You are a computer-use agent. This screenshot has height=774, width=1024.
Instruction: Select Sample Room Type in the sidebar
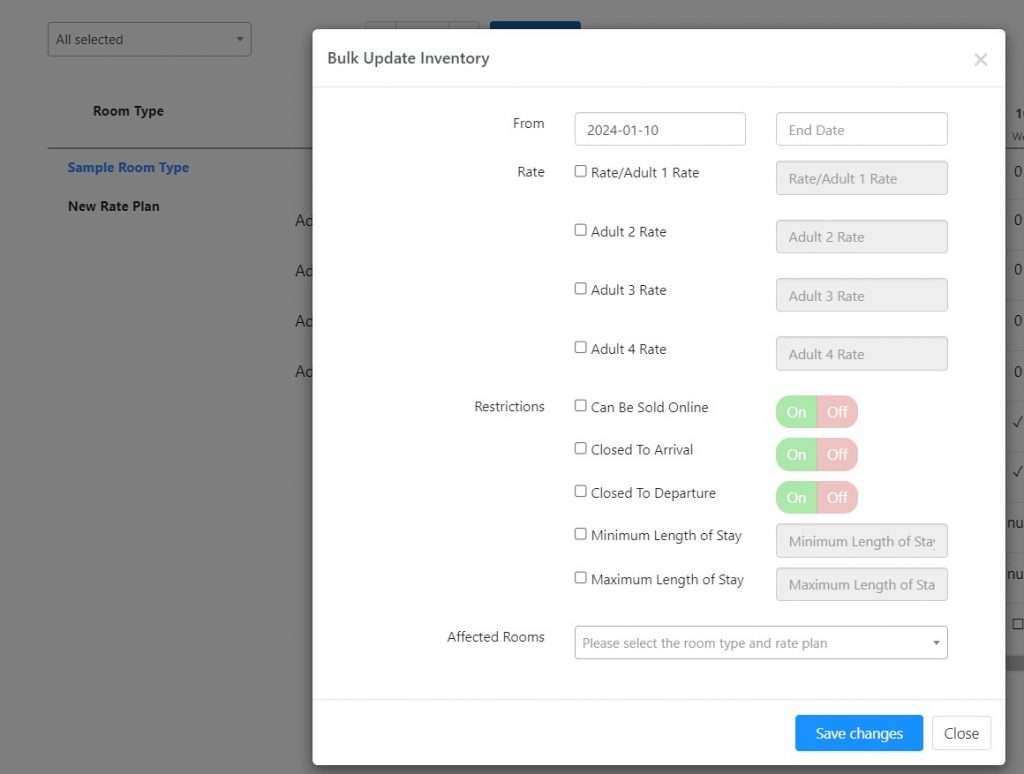(x=128, y=167)
